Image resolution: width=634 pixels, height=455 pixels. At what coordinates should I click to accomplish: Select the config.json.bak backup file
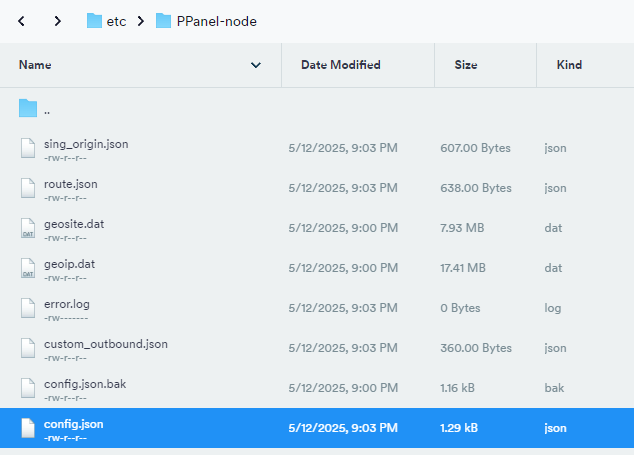tap(85, 384)
